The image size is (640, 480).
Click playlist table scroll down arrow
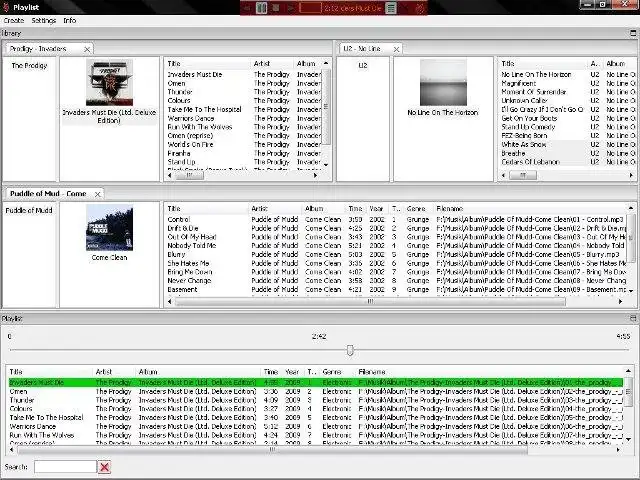(x=628, y=440)
